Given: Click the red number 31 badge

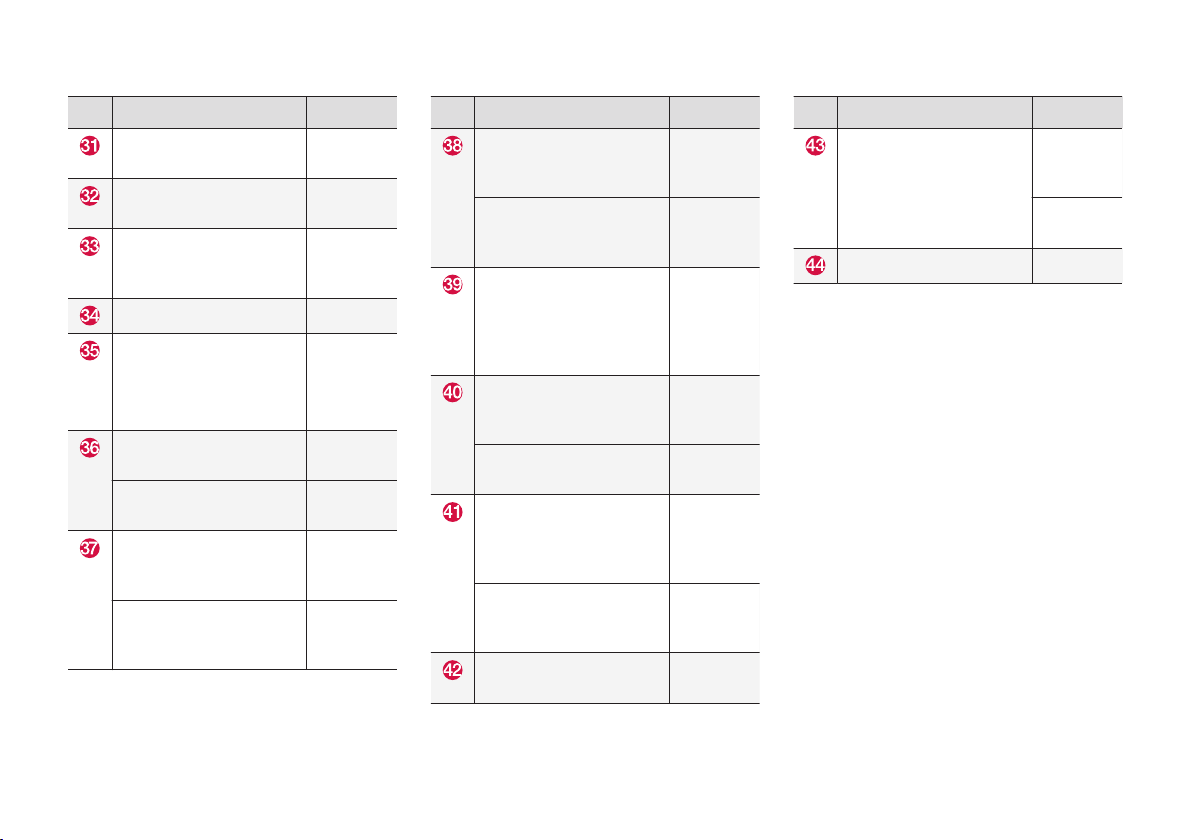Looking at the screenshot, I should [90, 145].
